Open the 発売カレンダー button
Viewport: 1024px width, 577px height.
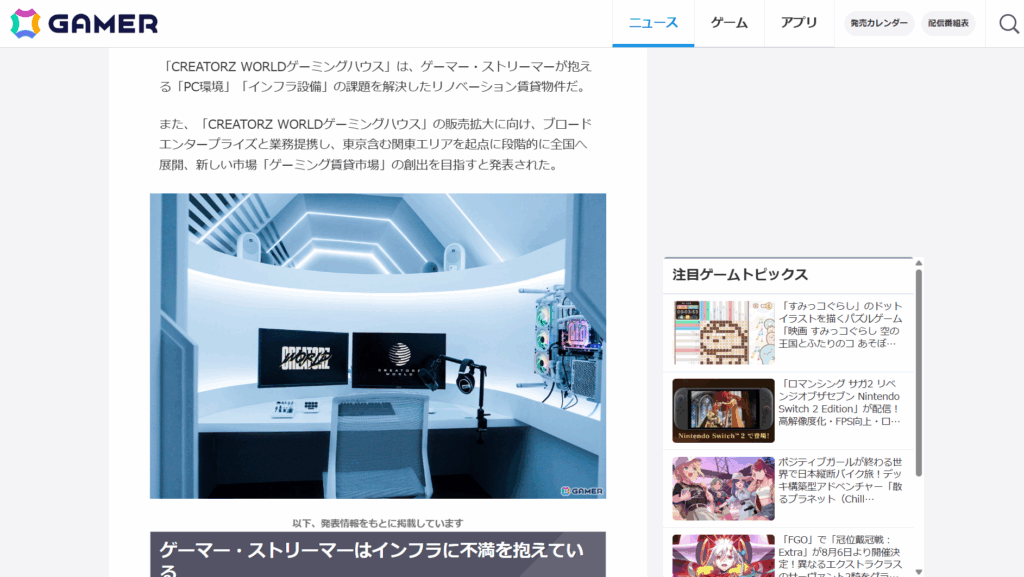878,23
